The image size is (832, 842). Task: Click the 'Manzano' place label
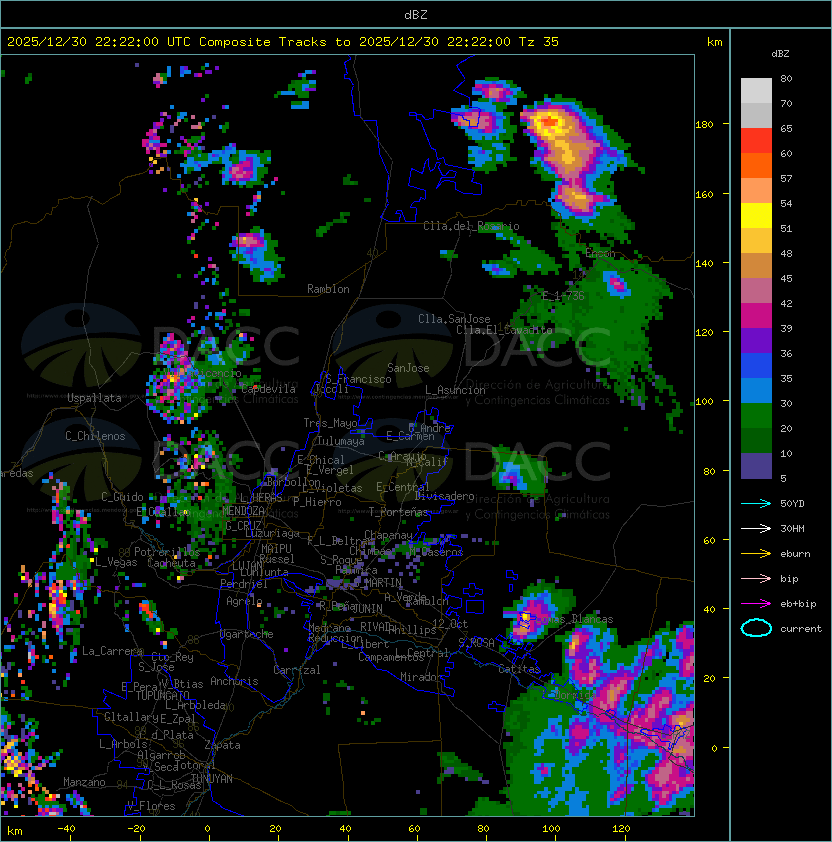point(84,782)
